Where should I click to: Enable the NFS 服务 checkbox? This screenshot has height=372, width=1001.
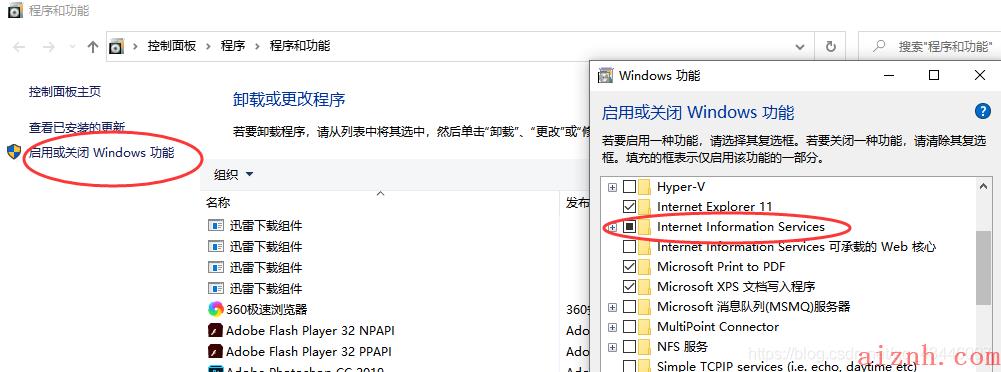[x=629, y=347]
